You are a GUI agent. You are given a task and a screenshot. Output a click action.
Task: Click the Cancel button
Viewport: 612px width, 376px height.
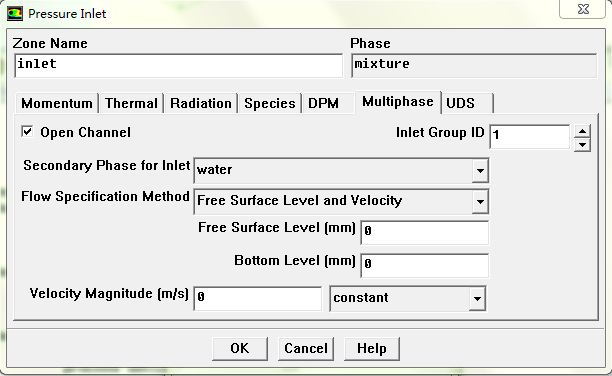tap(306, 348)
